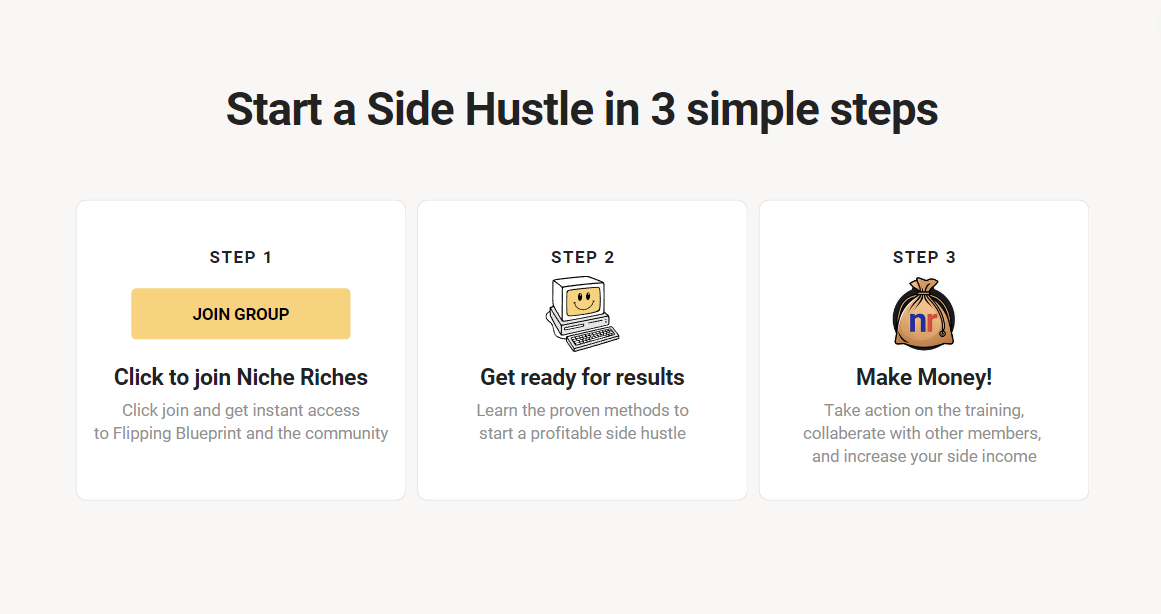Click 'Click join and get instant access' line
The width and height of the screenshot is (1161, 614).
click(241, 410)
